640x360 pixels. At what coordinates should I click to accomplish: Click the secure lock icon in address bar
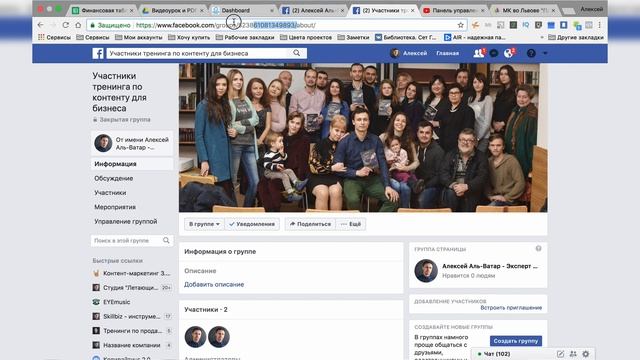coord(93,25)
